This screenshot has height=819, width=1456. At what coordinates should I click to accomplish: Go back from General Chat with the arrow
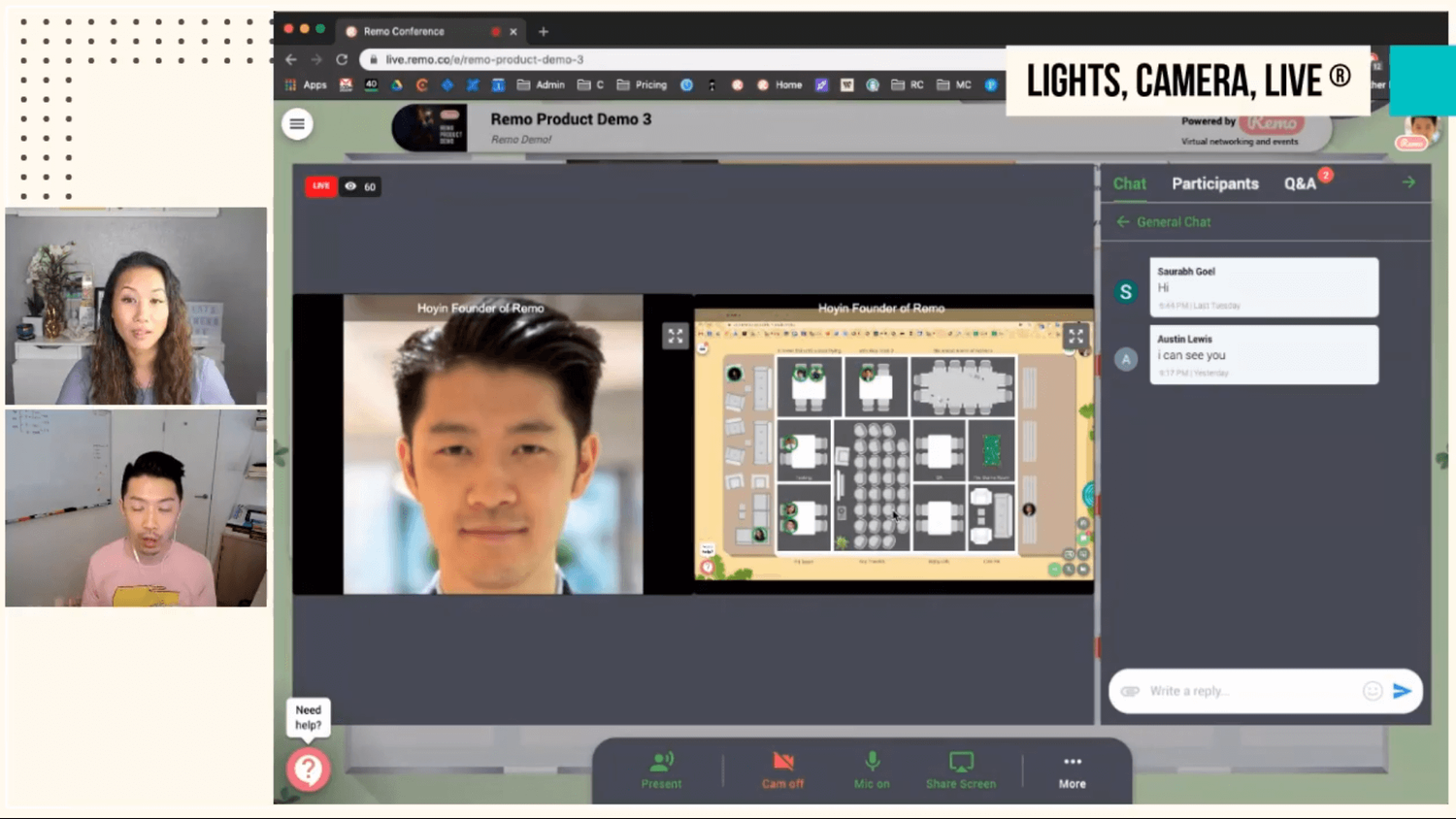(1123, 221)
